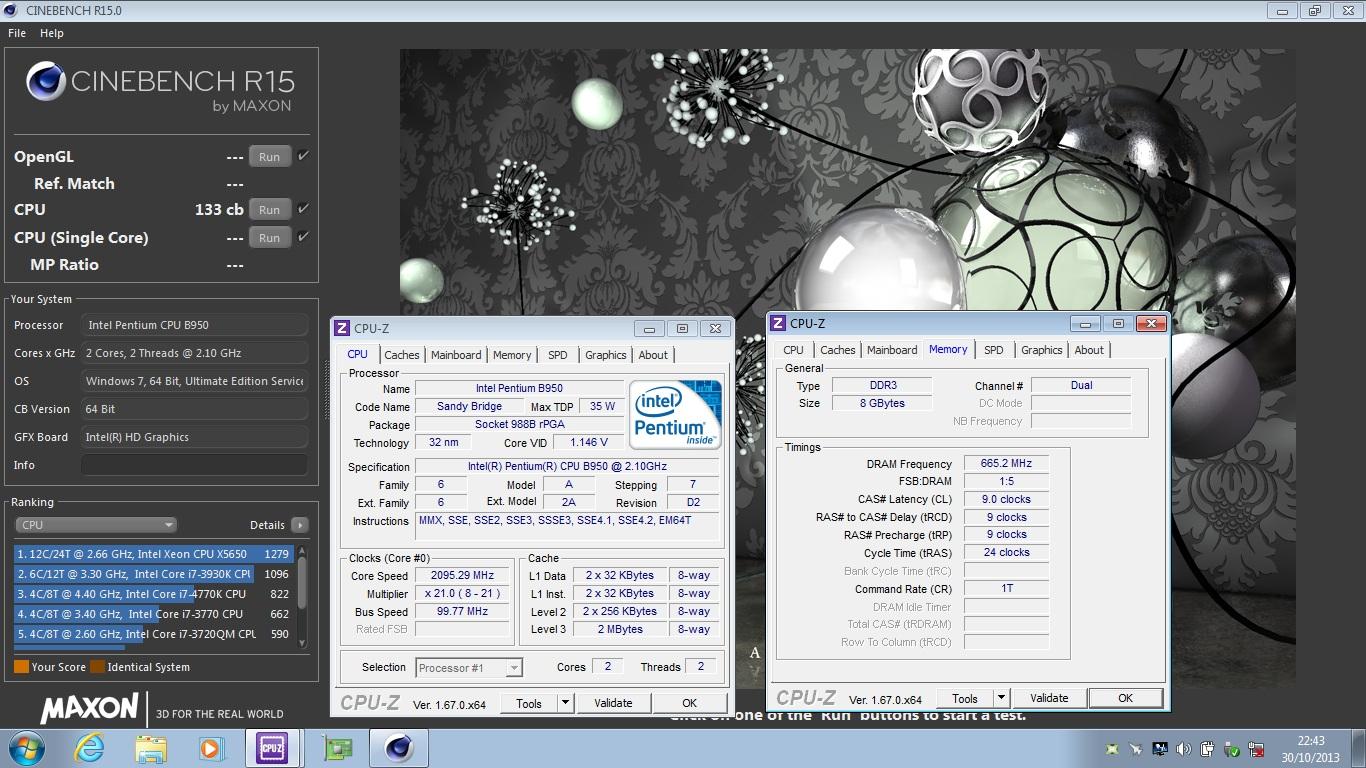Toggle the CPU test checkmark
Image resolution: width=1366 pixels, height=768 pixels.
(303, 209)
